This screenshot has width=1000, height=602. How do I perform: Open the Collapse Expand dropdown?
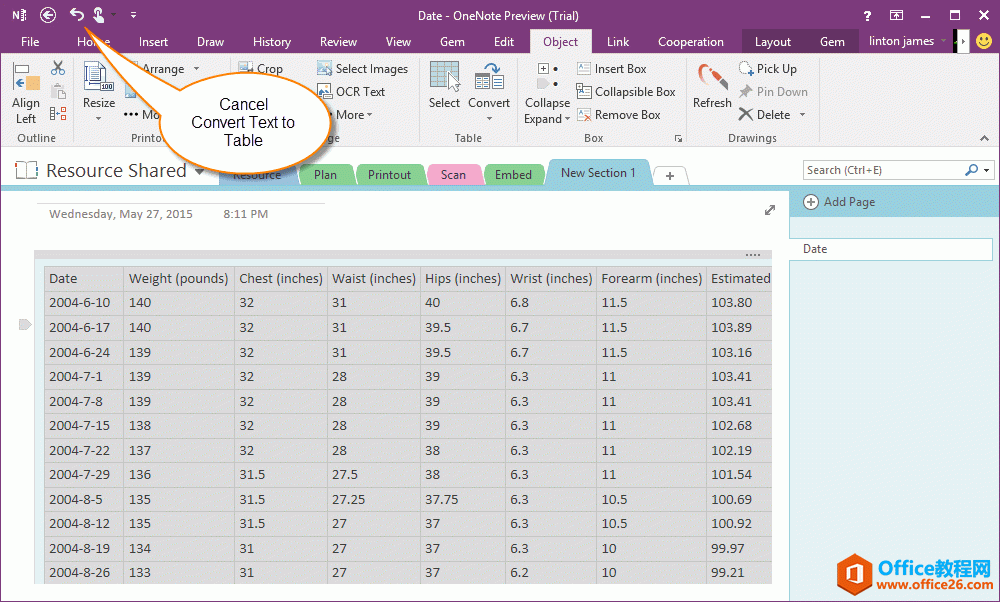(x=547, y=111)
